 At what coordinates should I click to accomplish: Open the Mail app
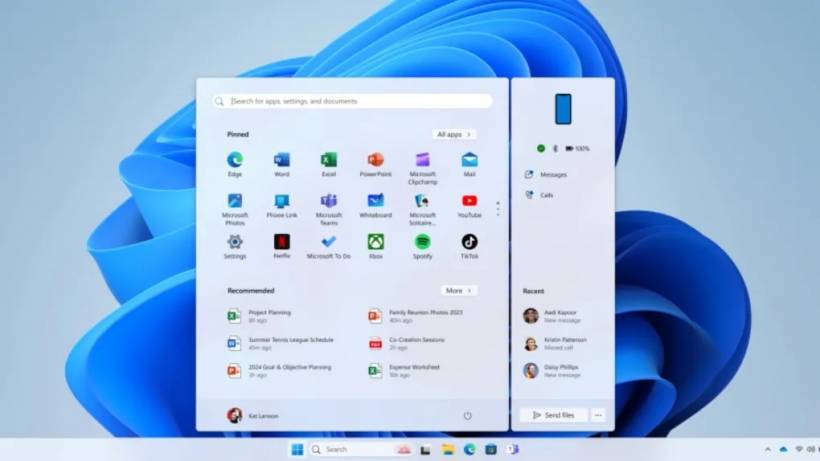point(469,164)
